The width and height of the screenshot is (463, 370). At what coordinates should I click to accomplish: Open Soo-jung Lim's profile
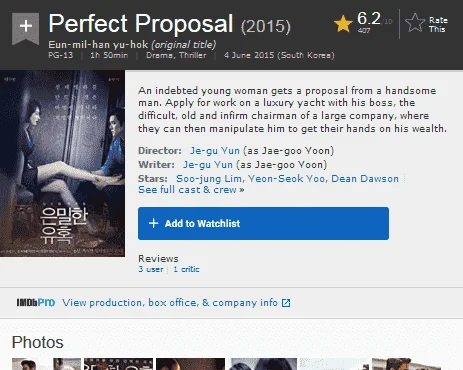click(210, 179)
